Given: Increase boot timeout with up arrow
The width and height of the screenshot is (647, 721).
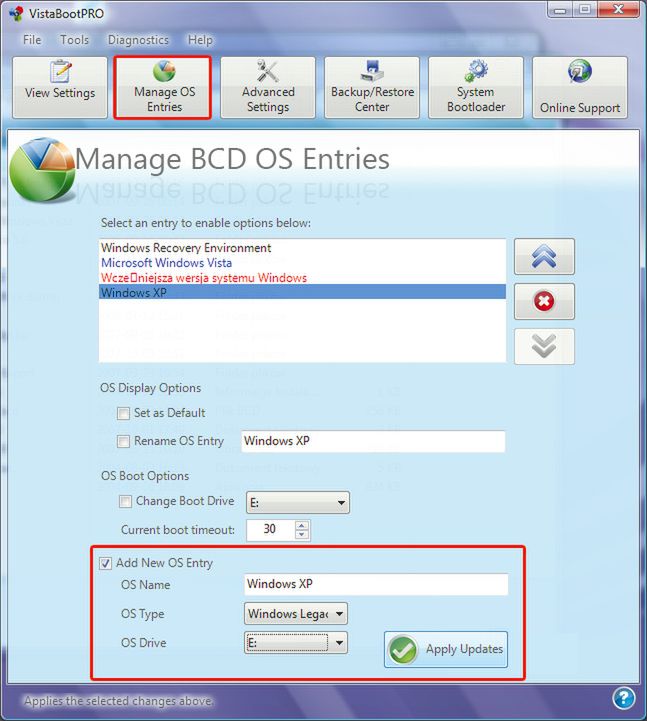Looking at the screenshot, I should [302, 525].
